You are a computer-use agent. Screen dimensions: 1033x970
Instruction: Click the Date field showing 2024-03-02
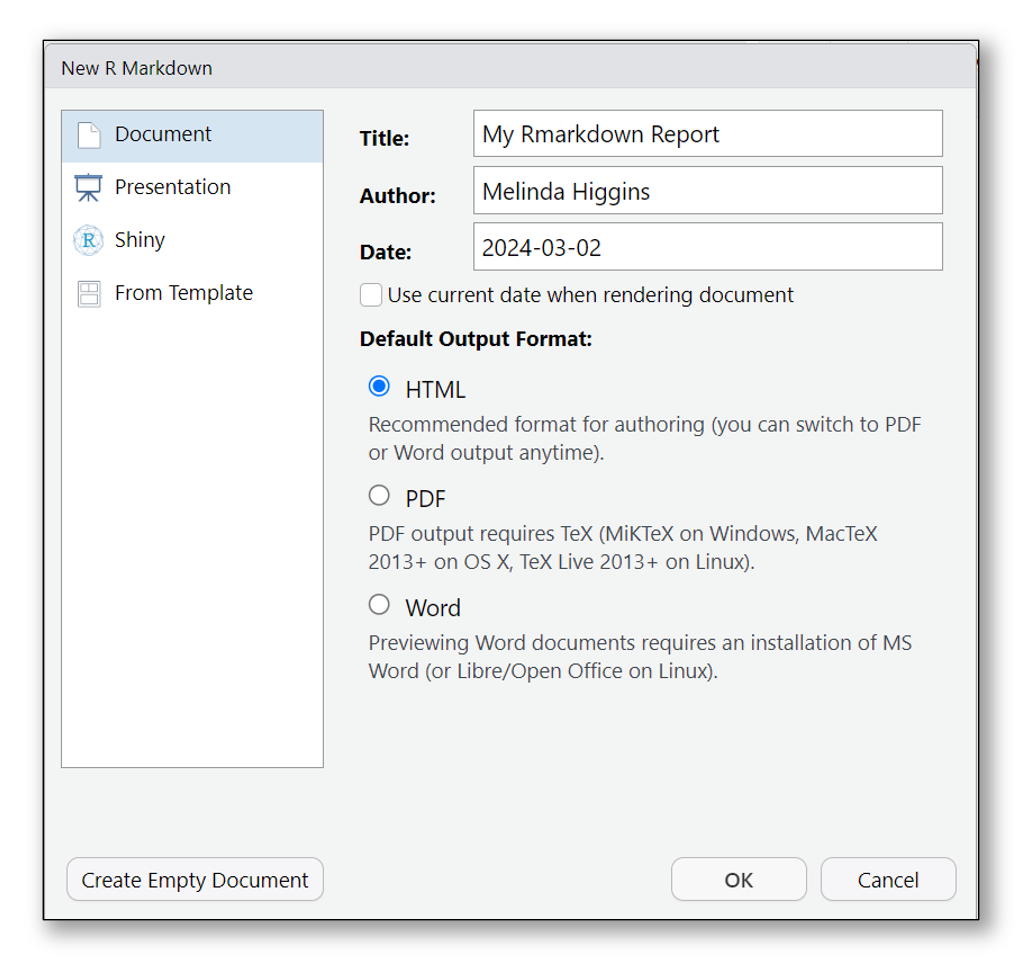(707, 247)
